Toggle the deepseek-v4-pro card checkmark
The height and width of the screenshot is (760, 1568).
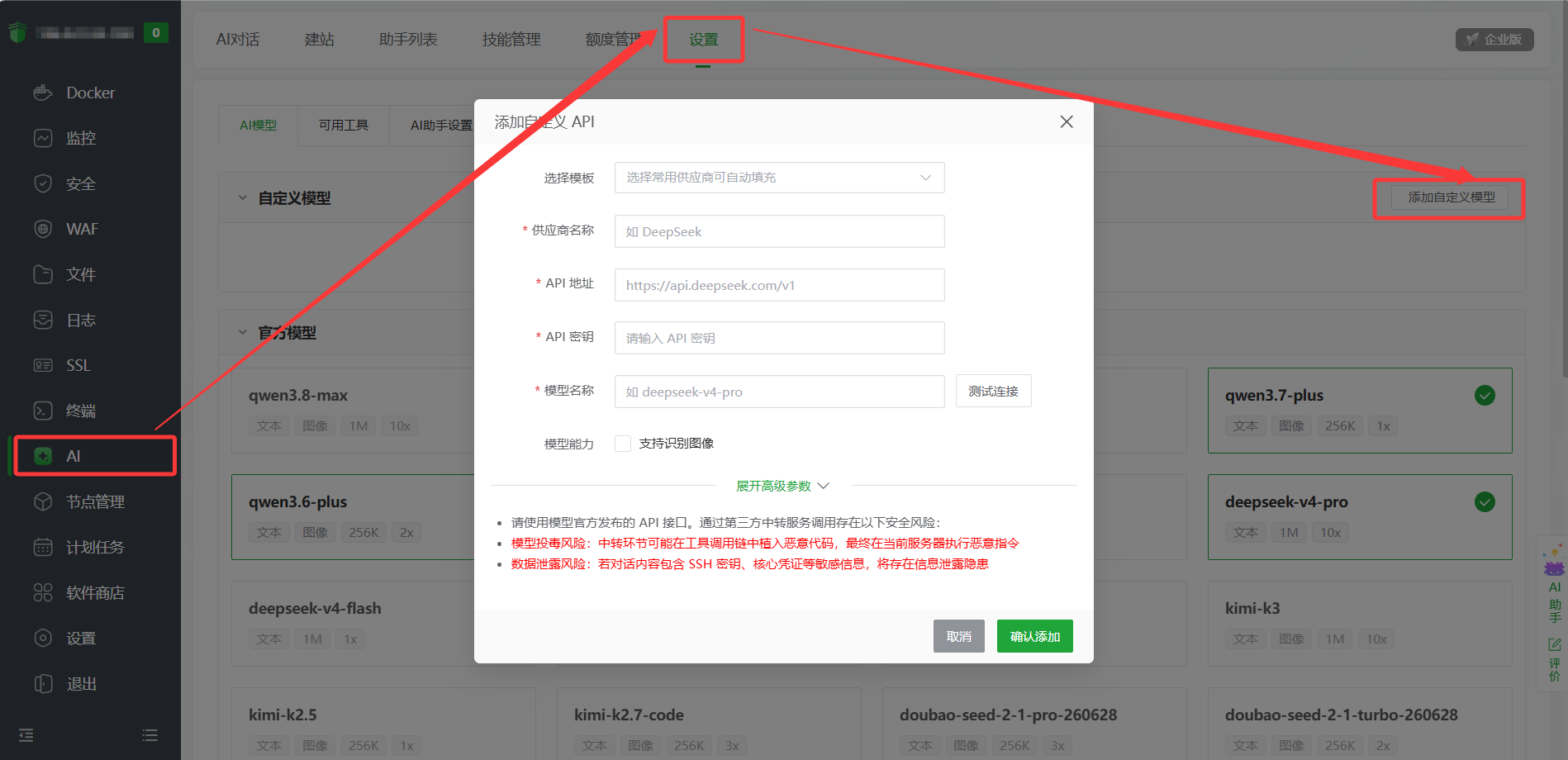1485,501
